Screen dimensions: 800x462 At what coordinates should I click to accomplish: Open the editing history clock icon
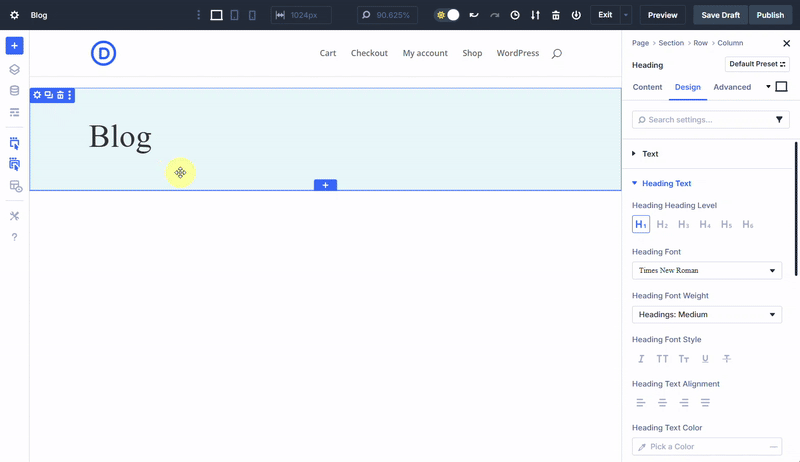click(x=515, y=15)
